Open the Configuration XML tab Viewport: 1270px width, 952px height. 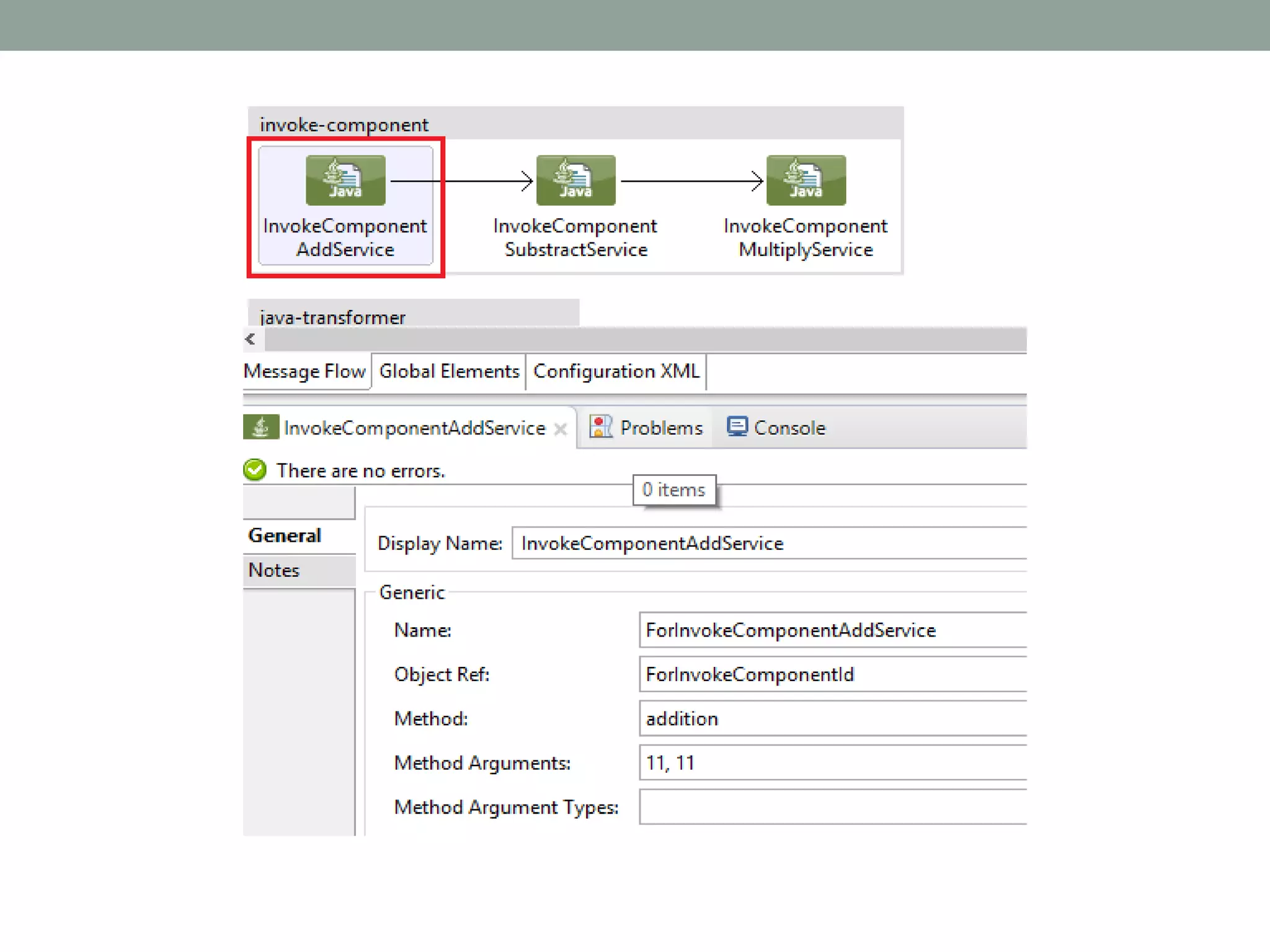click(x=616, y=371)
